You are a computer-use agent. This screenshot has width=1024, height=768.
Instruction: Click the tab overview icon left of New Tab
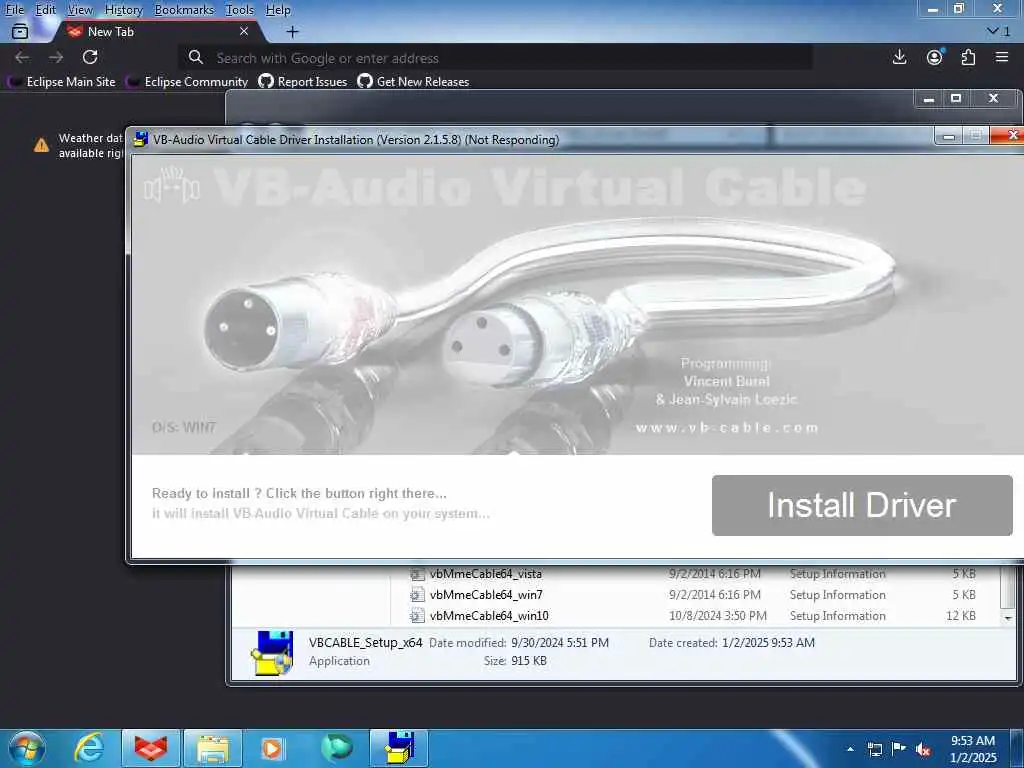tap(20, 31)
